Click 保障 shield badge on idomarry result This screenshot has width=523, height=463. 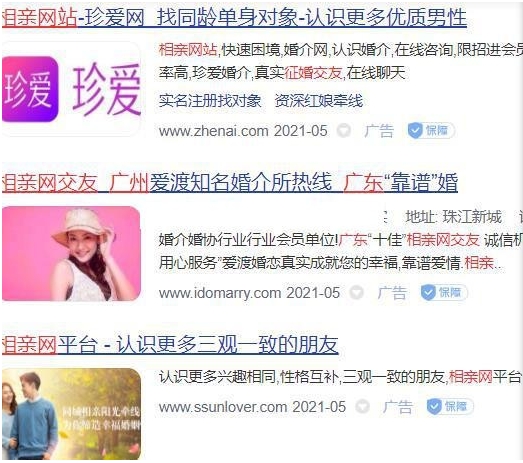[x=444, y=293]
